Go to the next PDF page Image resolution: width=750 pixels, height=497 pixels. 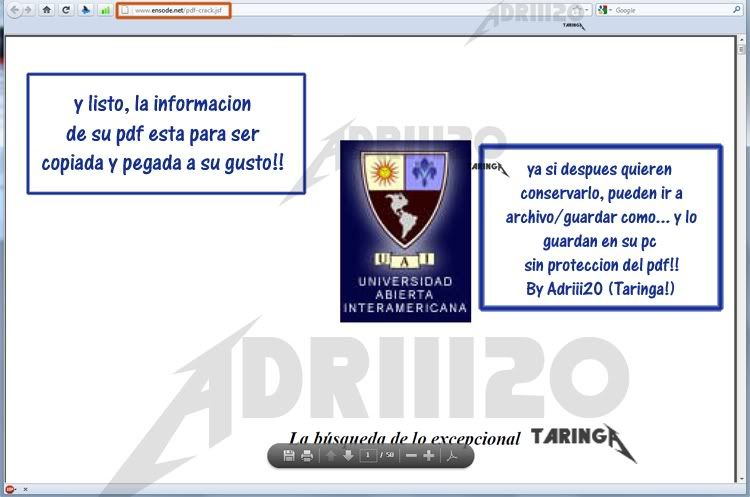pyautogui.click(x=348, y=455)
